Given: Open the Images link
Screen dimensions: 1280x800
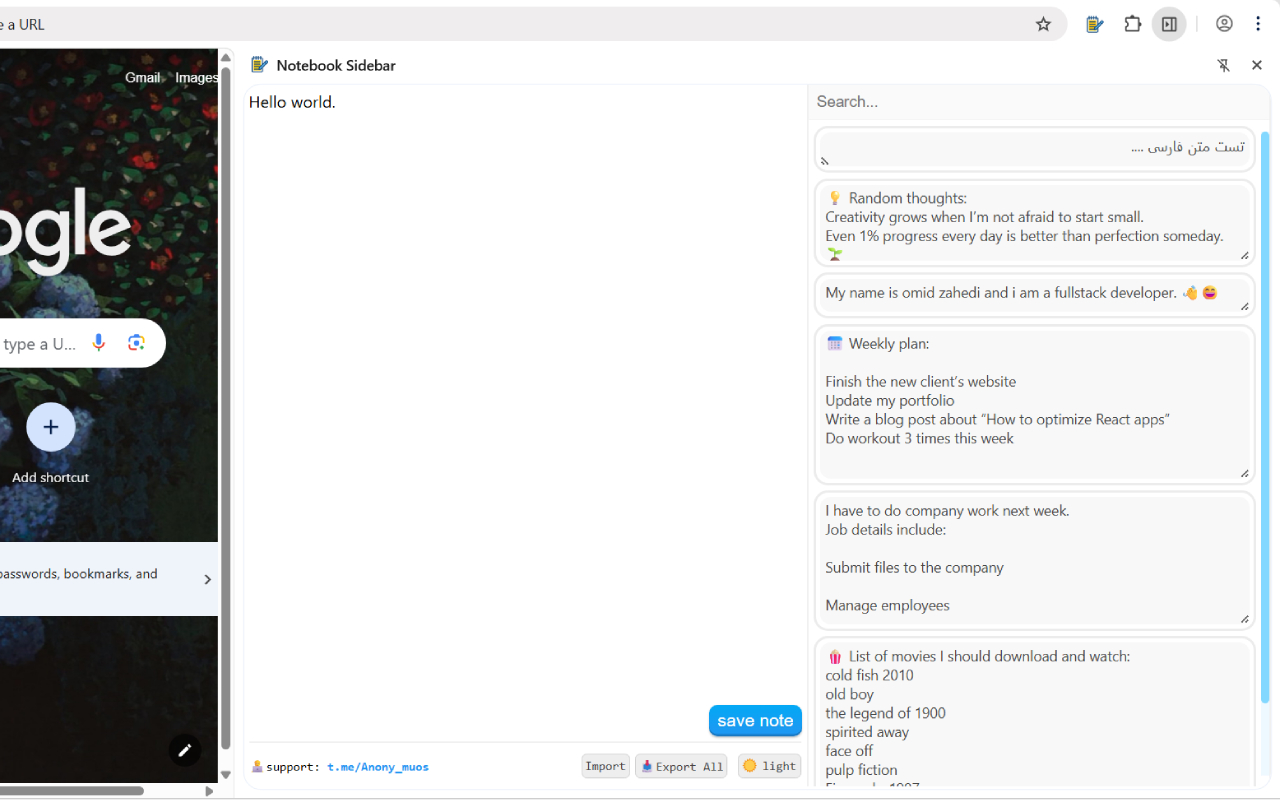Looking at the screenshot, I should 197,78.
